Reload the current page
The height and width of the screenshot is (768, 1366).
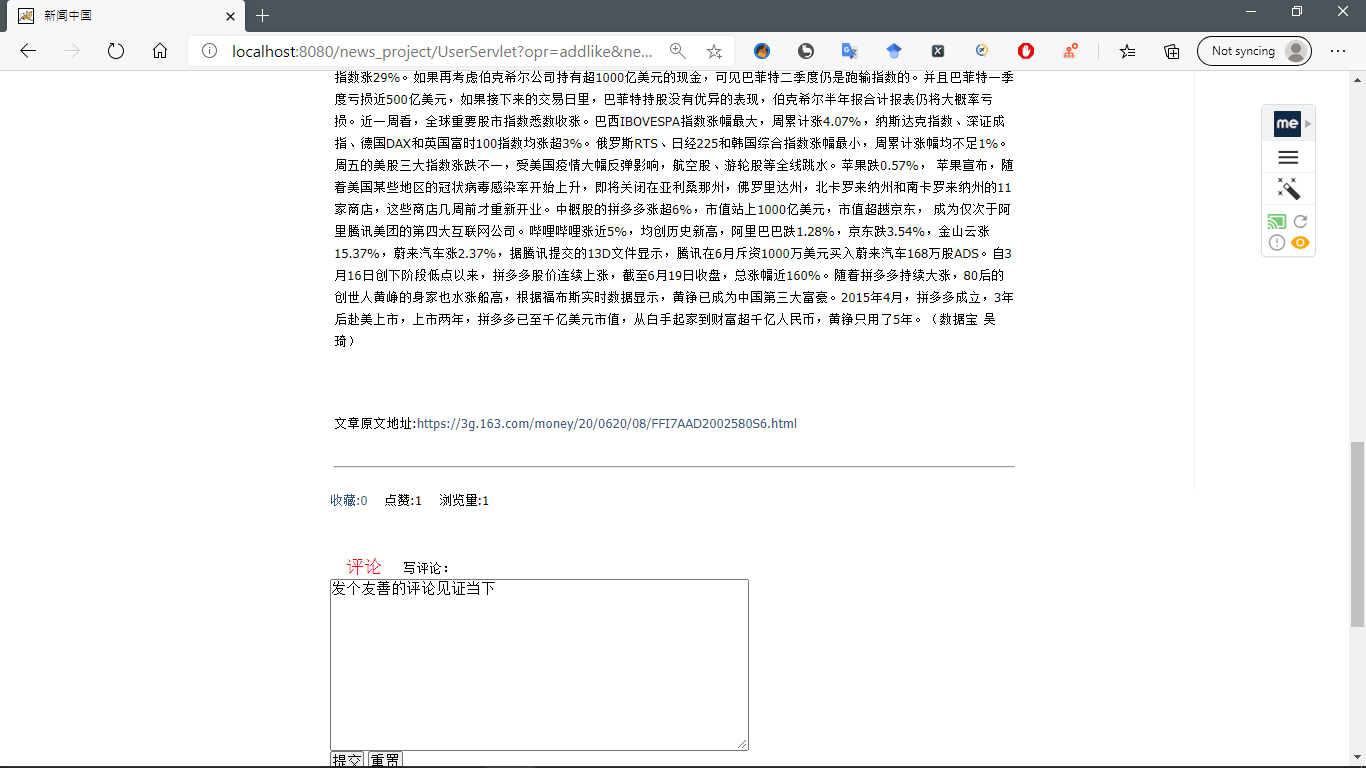click(x=116, y=51)
